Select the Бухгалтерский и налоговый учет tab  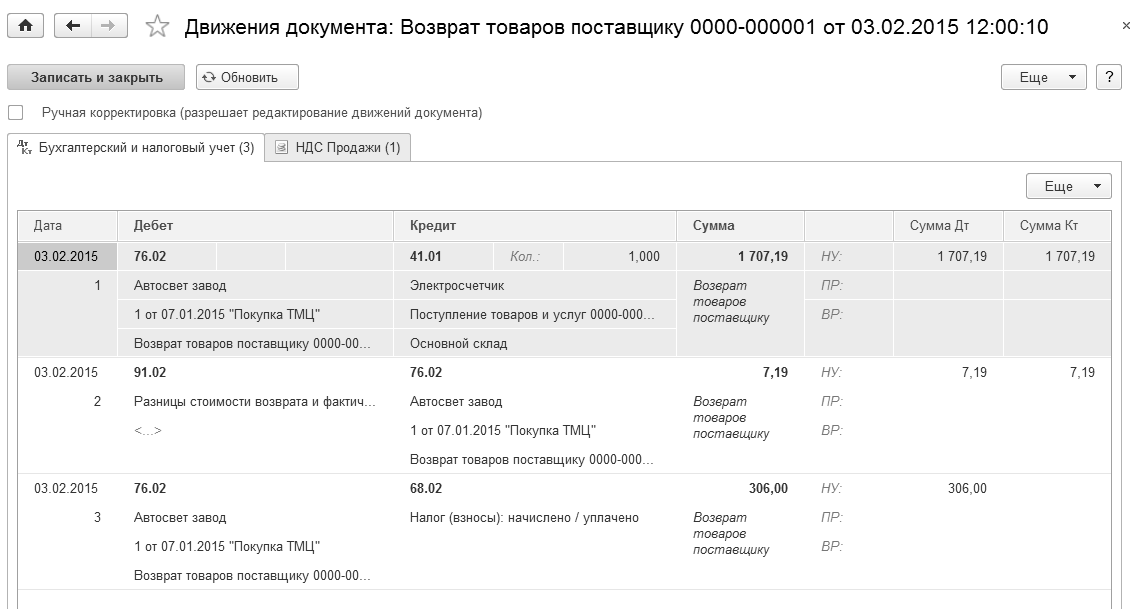[x=136, y=148]
